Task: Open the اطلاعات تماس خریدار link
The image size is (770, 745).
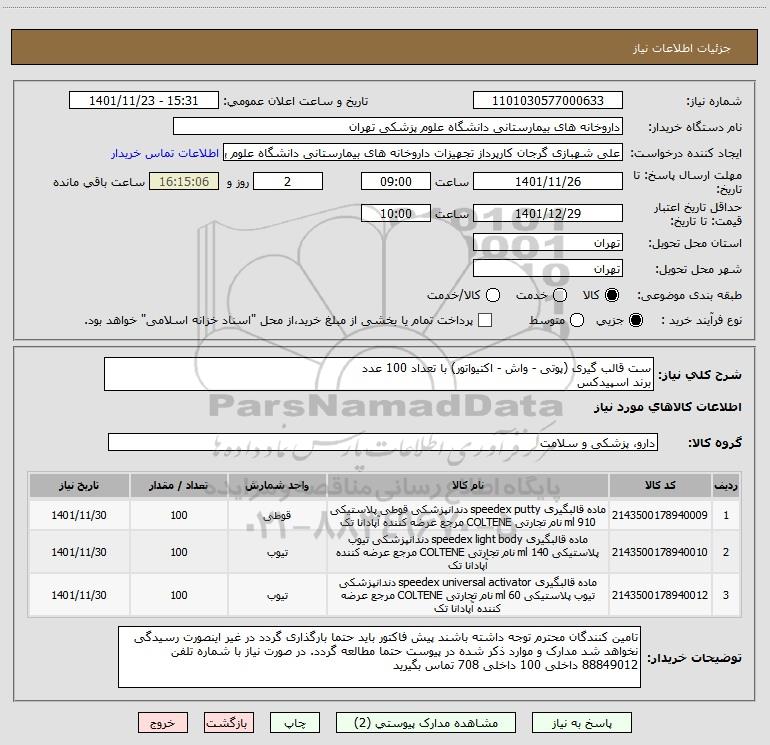Action: [165, 153]
